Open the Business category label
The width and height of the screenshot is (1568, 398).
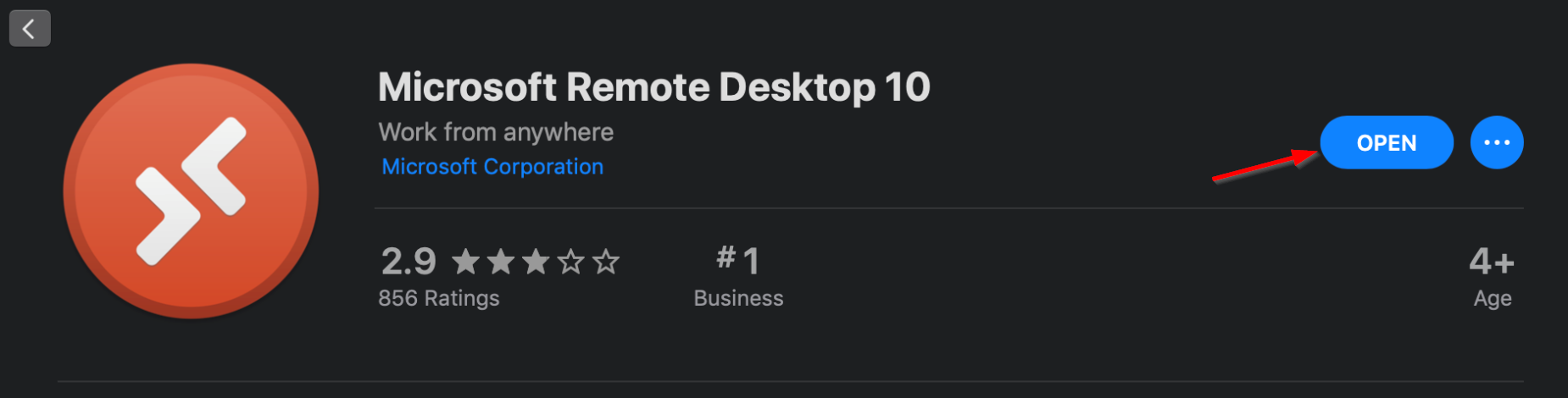point(738,298)
